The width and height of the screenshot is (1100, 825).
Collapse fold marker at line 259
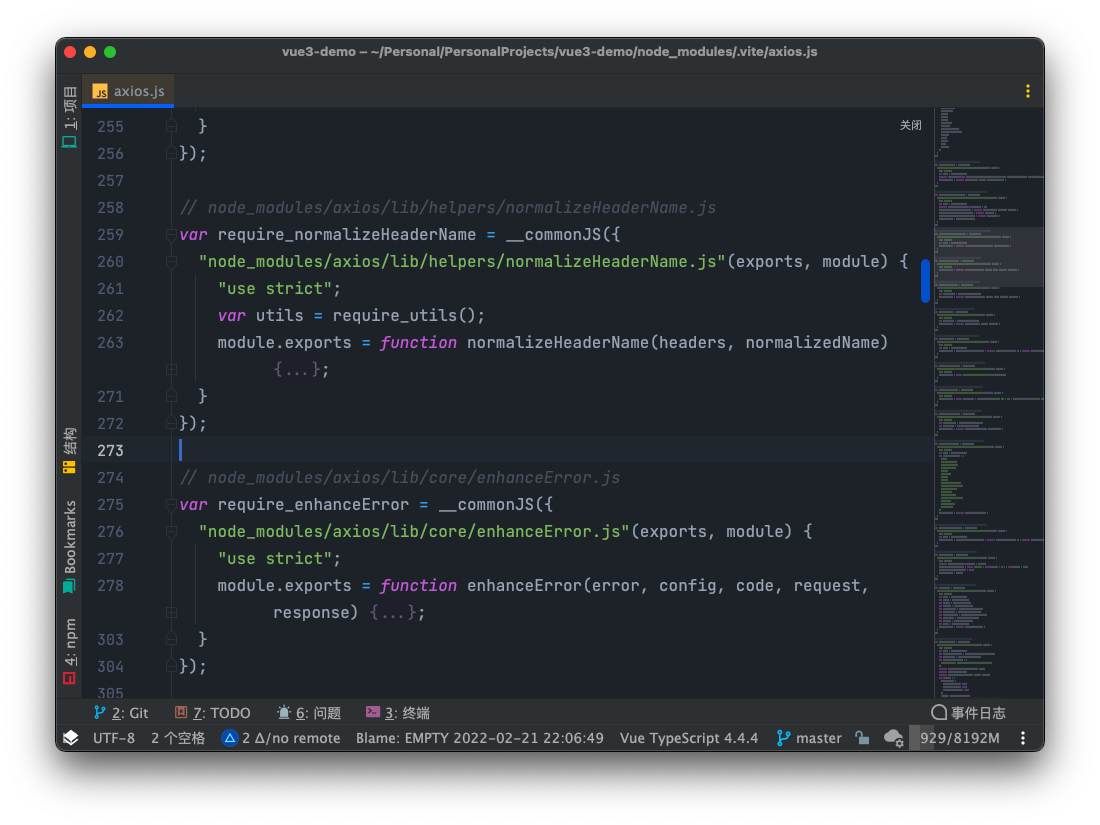[x=171, y=234]
